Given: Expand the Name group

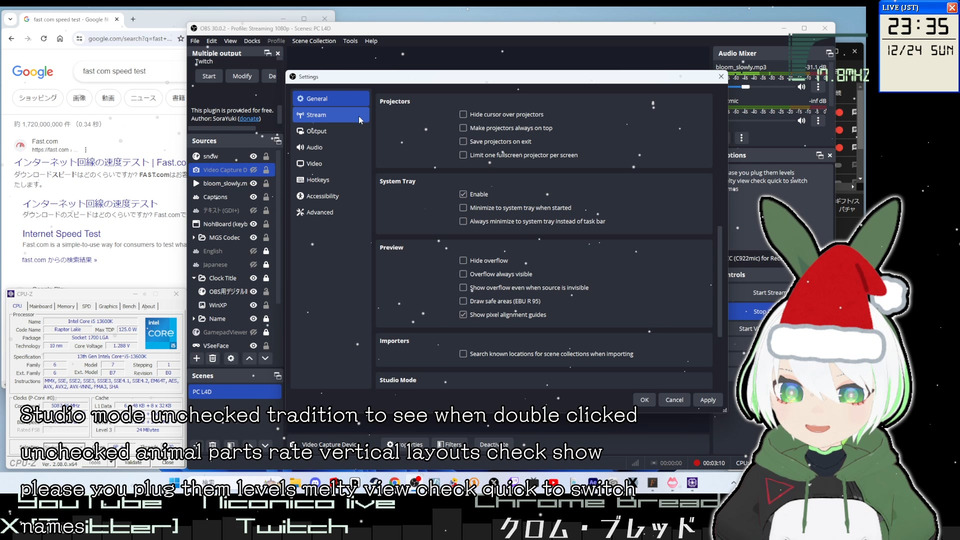Looking at the screenshot, I should 194,319.
